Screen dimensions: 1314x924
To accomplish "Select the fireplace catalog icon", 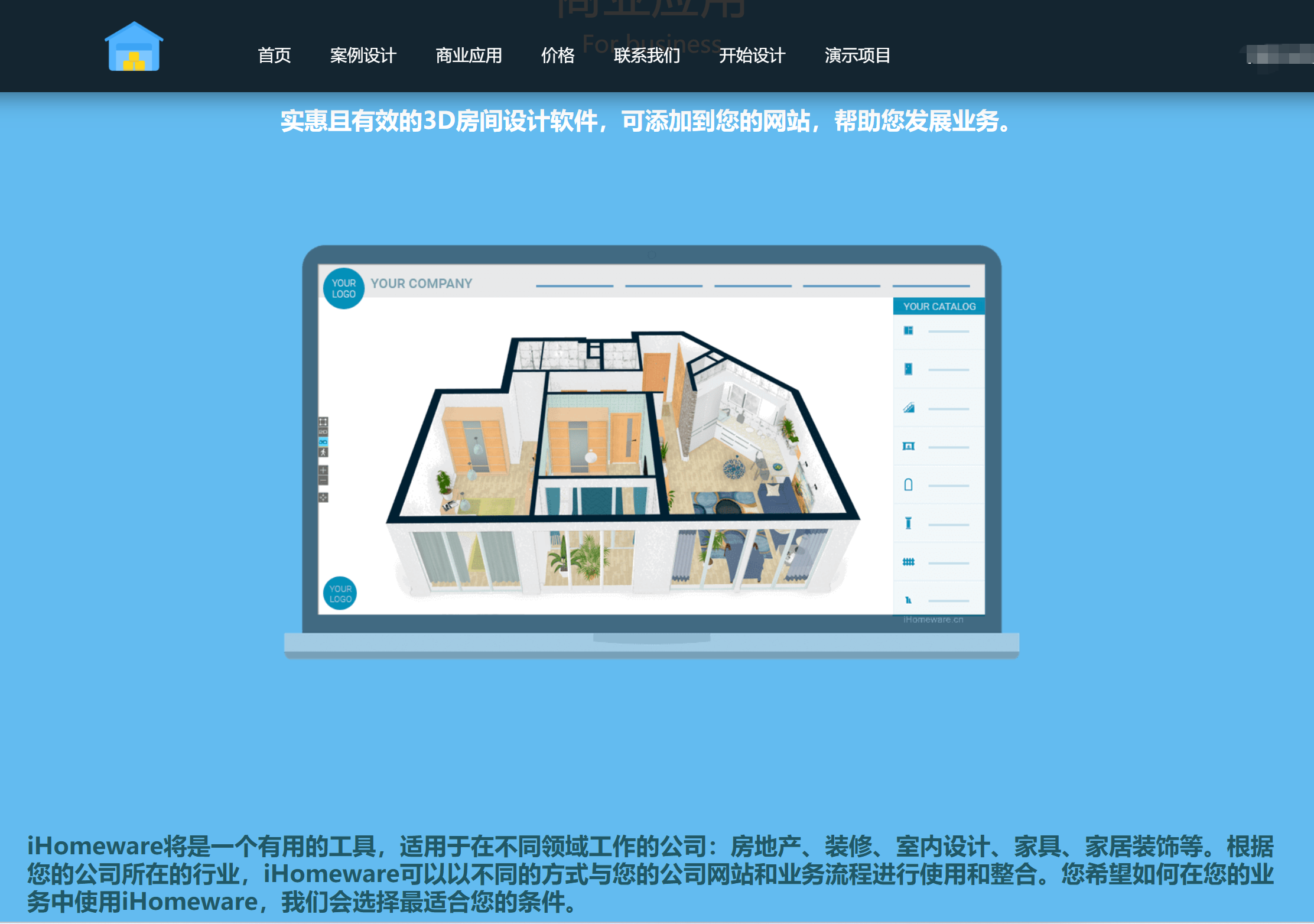I will (909, 446).
